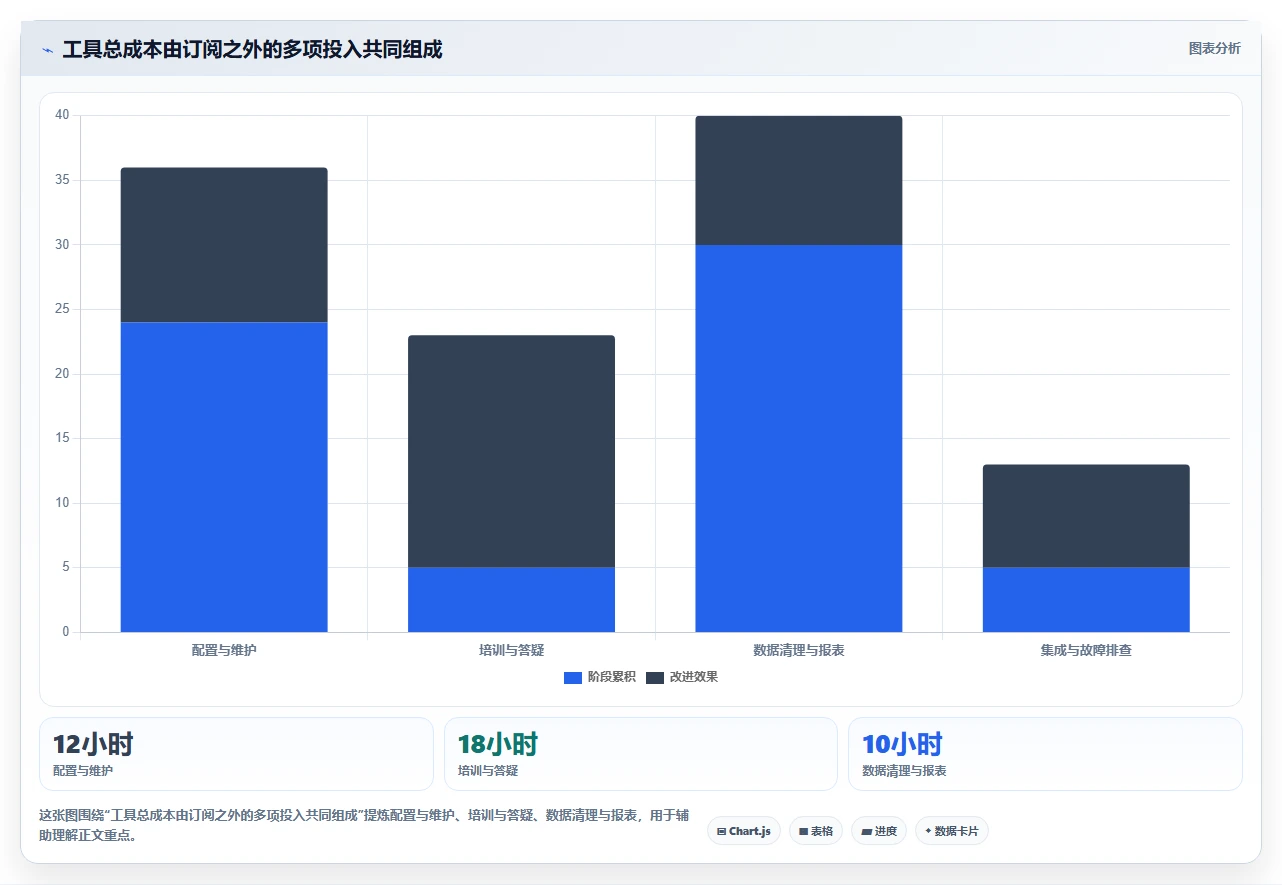This screenshot has width=1282, height=885.
Task: Click the blue 阶段累积 legend color box
Action: point(573,677)
